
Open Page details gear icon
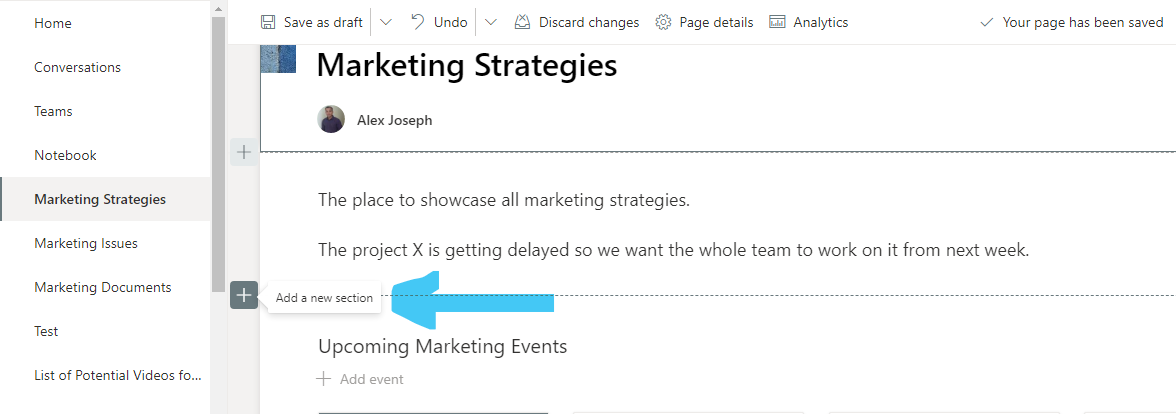(663, 22)
